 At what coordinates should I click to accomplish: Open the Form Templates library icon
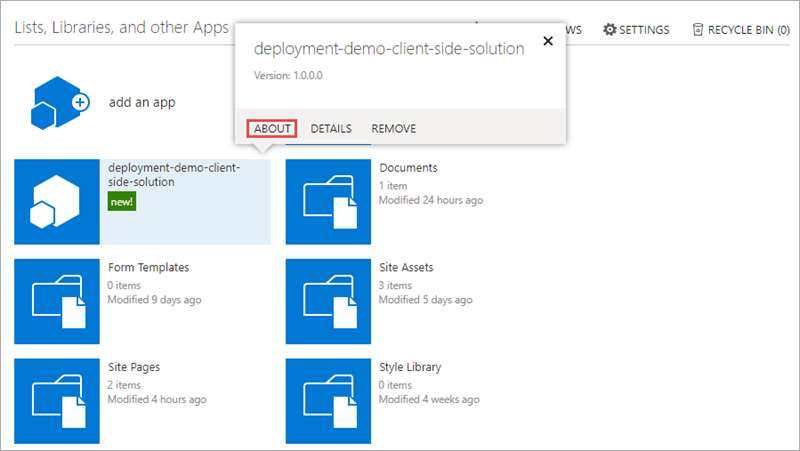57,301
